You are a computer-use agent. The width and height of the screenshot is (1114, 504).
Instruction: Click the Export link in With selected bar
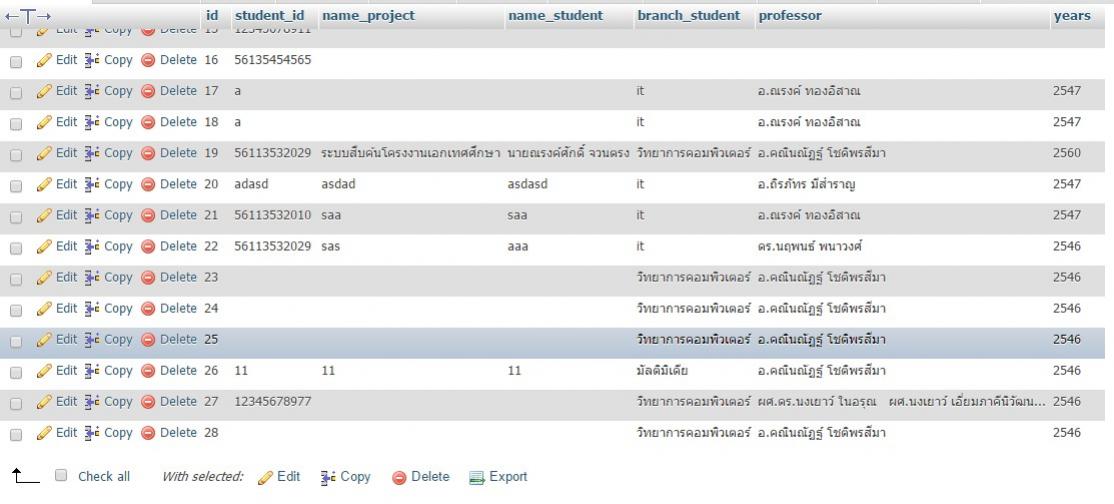click(508, 477)
